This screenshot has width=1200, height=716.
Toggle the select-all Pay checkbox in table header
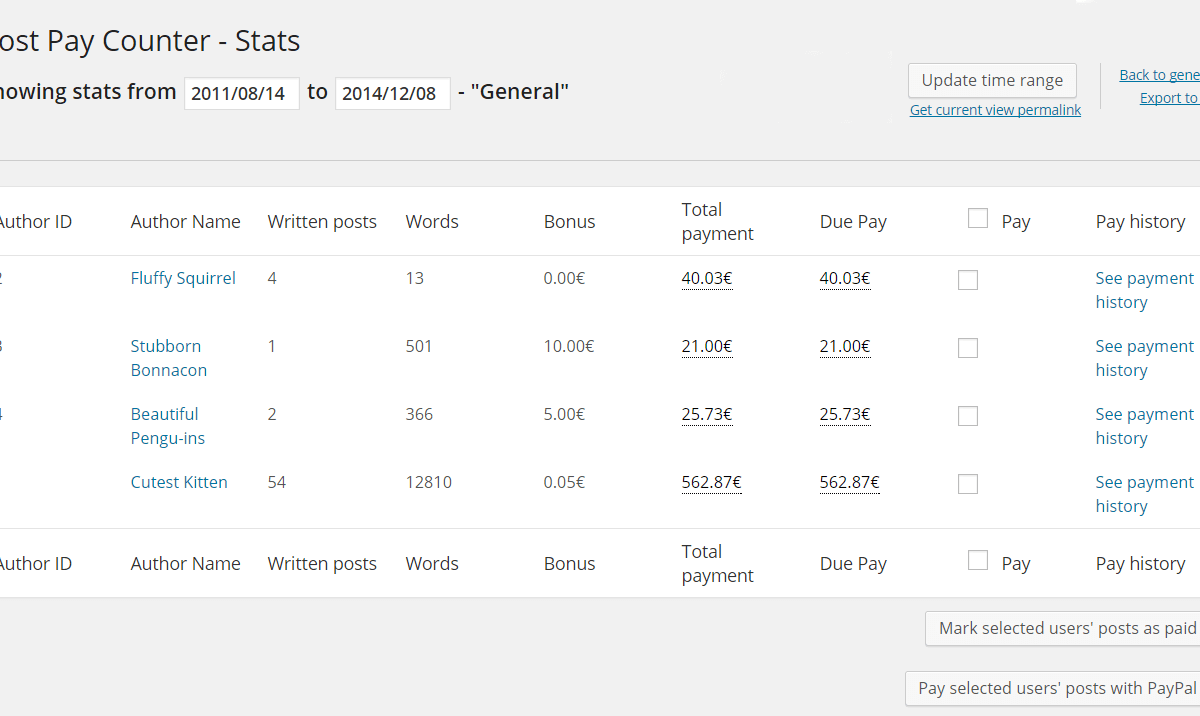(x=977, y=219)
